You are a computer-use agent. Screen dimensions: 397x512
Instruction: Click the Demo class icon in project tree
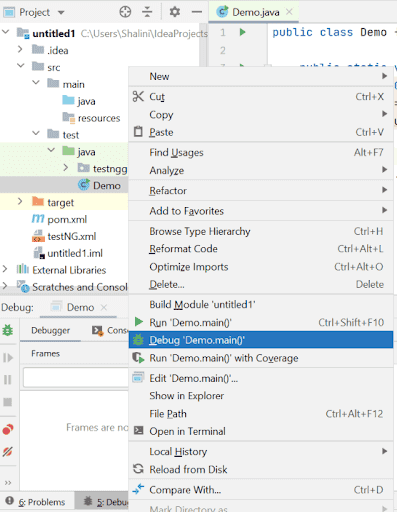(84, 185)
